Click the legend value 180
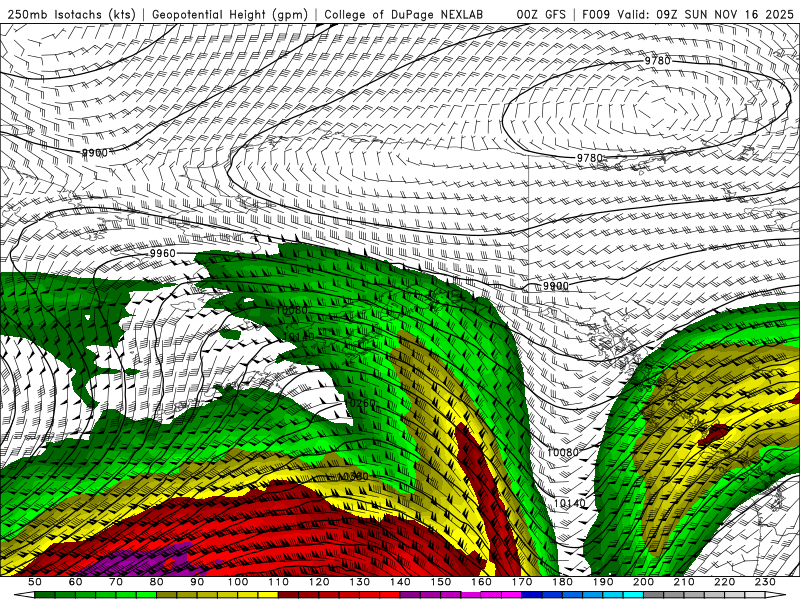Image resolution: width=800 pixels, height=600 pixels. point(562,582)
